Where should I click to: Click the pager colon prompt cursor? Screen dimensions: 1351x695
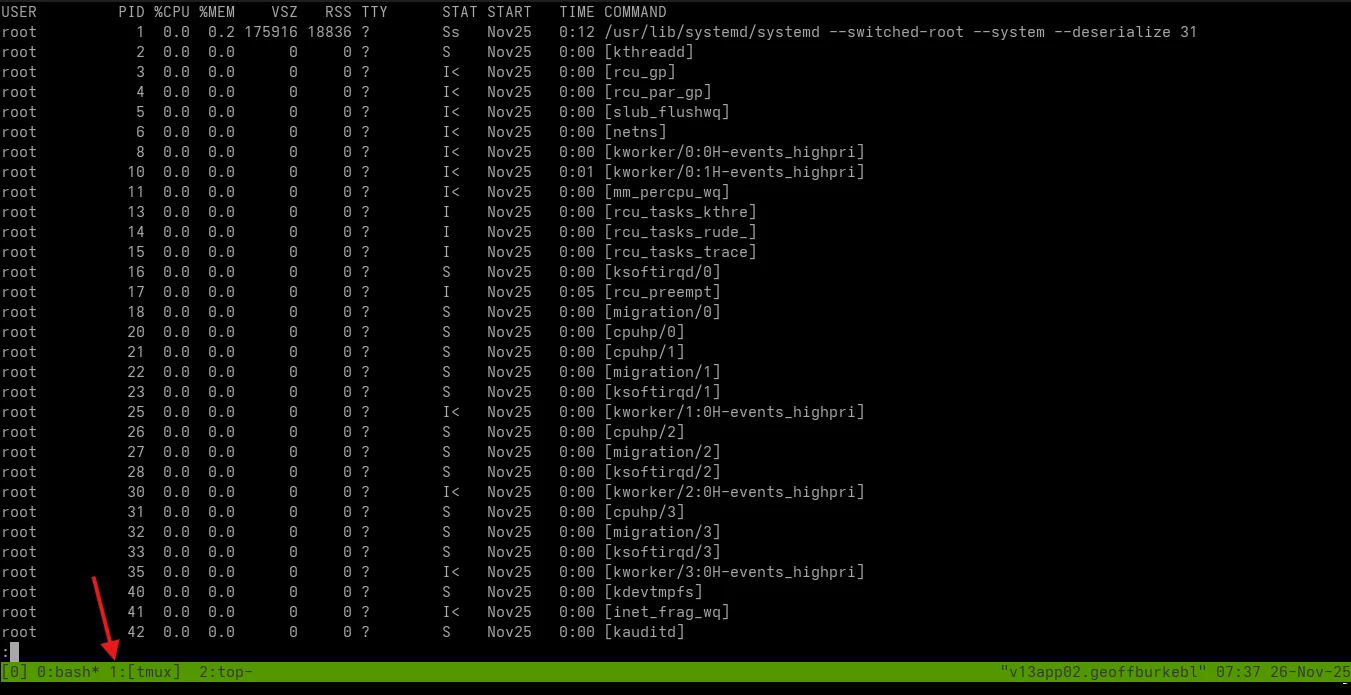(x=14, y=652)
